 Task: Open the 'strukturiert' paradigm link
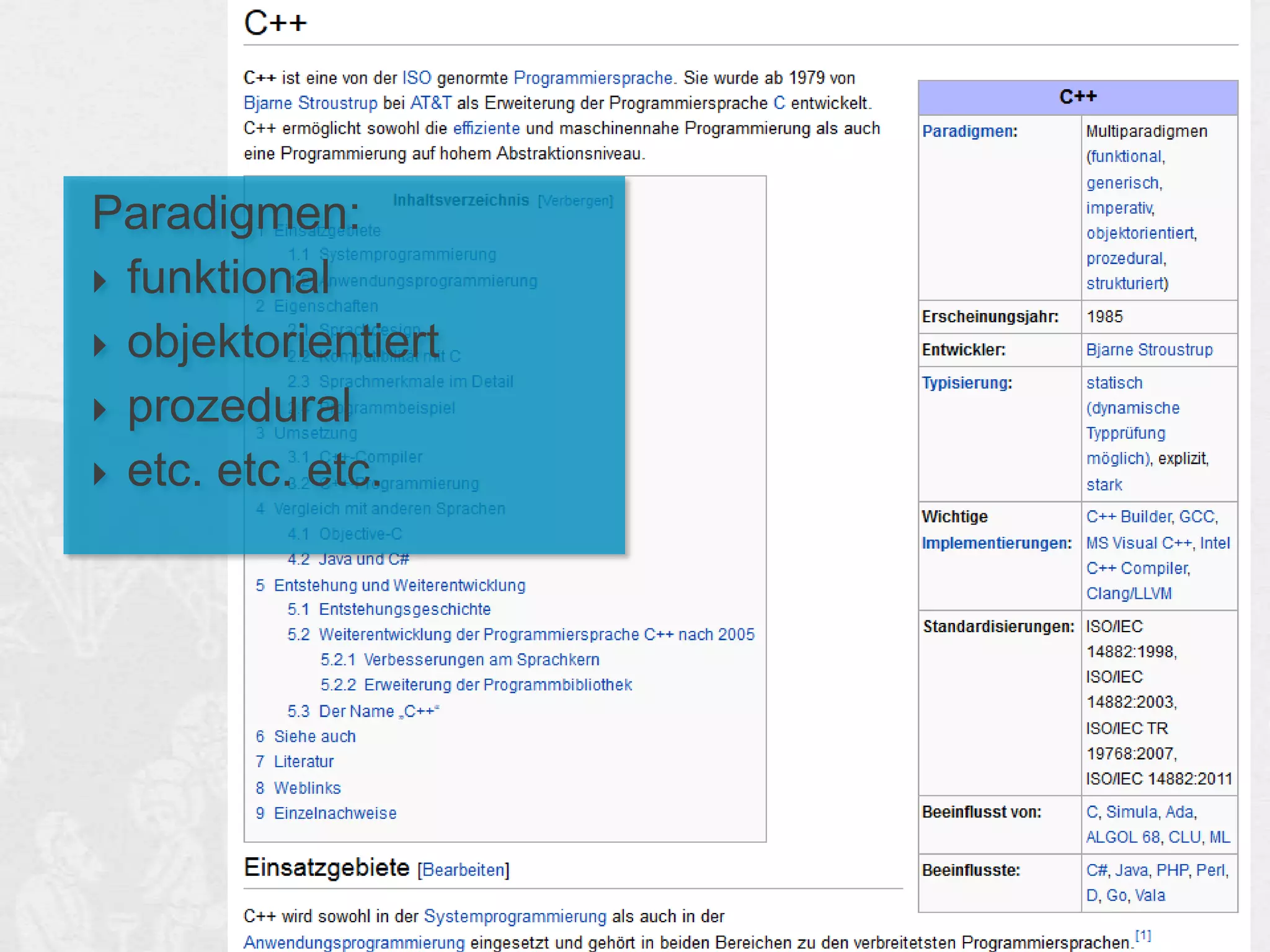(1125, 284)
